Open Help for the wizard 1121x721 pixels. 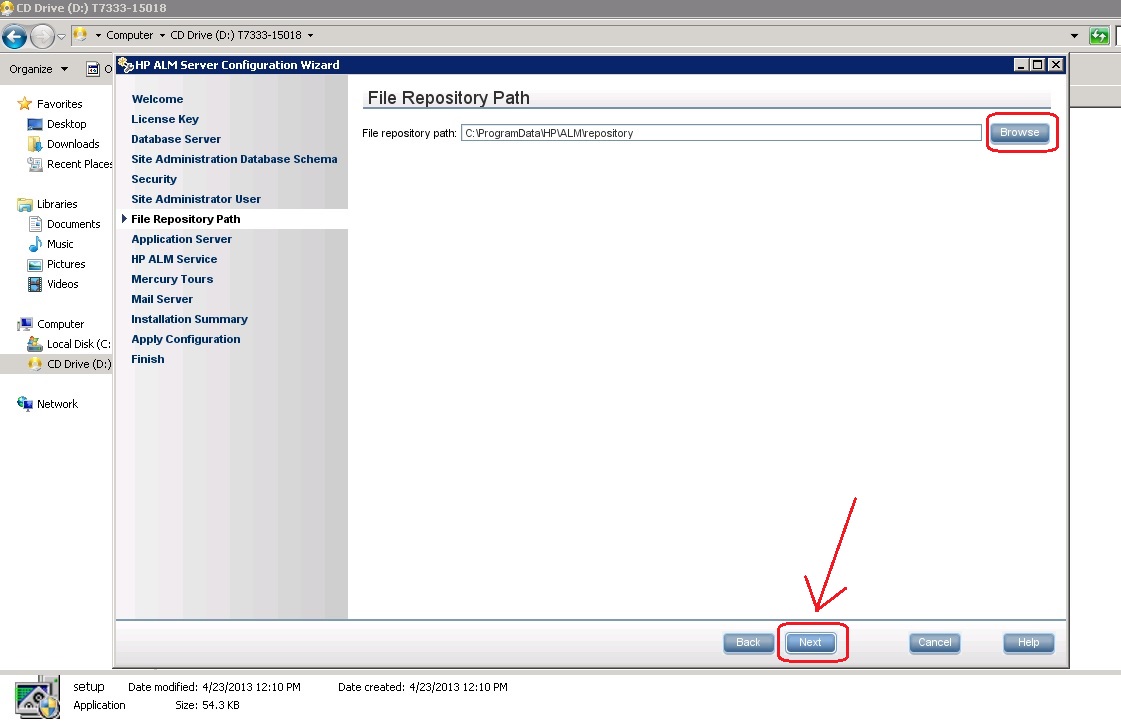tap(1028, 642)
